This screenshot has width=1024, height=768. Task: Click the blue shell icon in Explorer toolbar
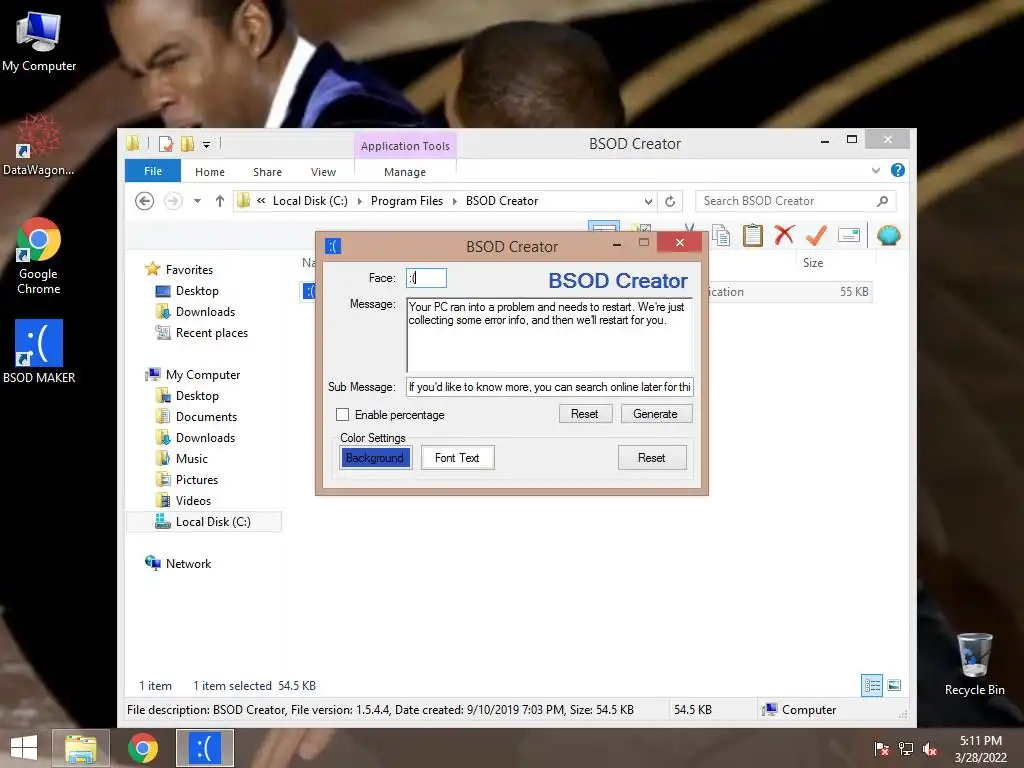point(888,235)
